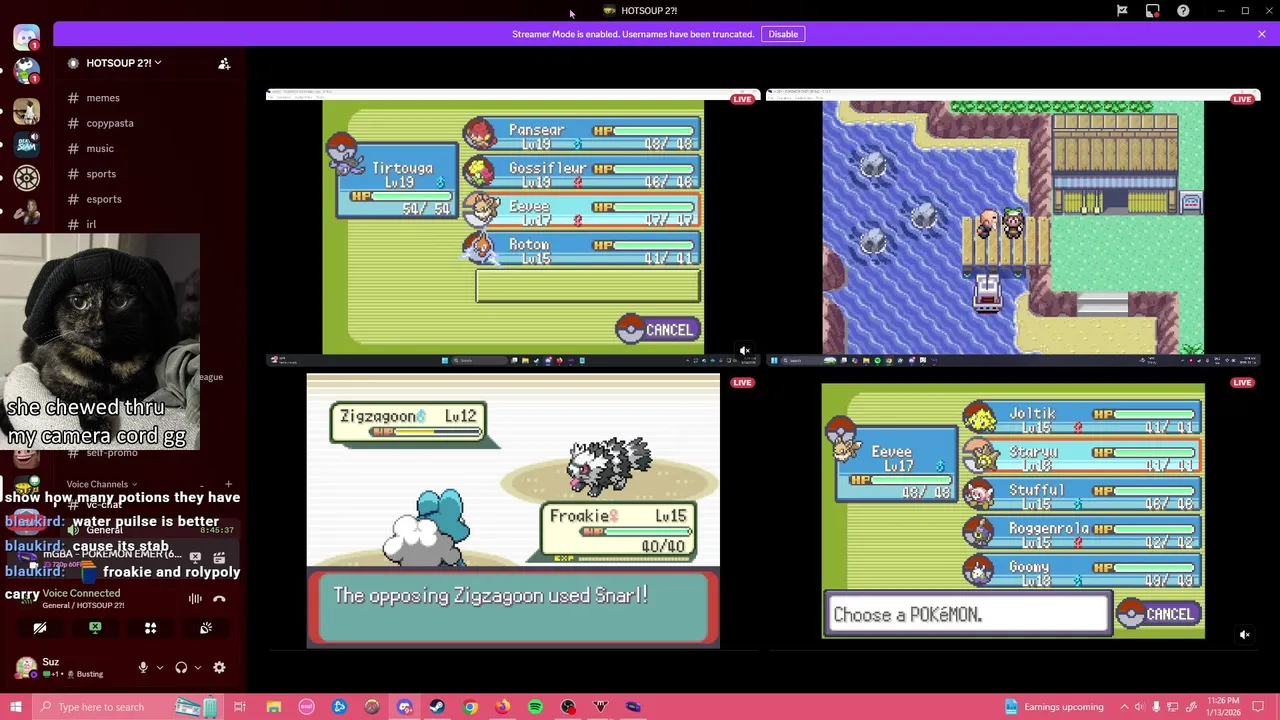Open osu! from the taskbar
The image size is (1280, 720).
pyautogui.click(x=306, y=707)
